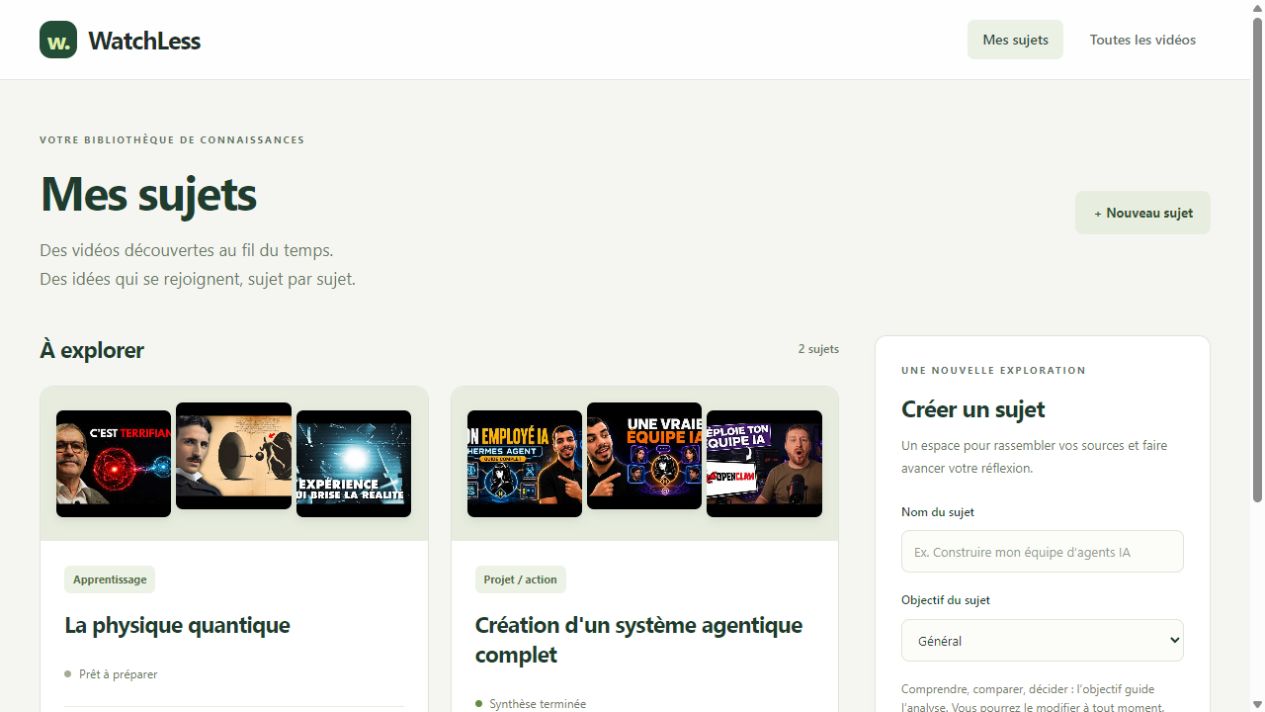Viewport: 1265px width, 712px height.
Task: Click the green WatchLess logo icon
Action: coord(58,40)
